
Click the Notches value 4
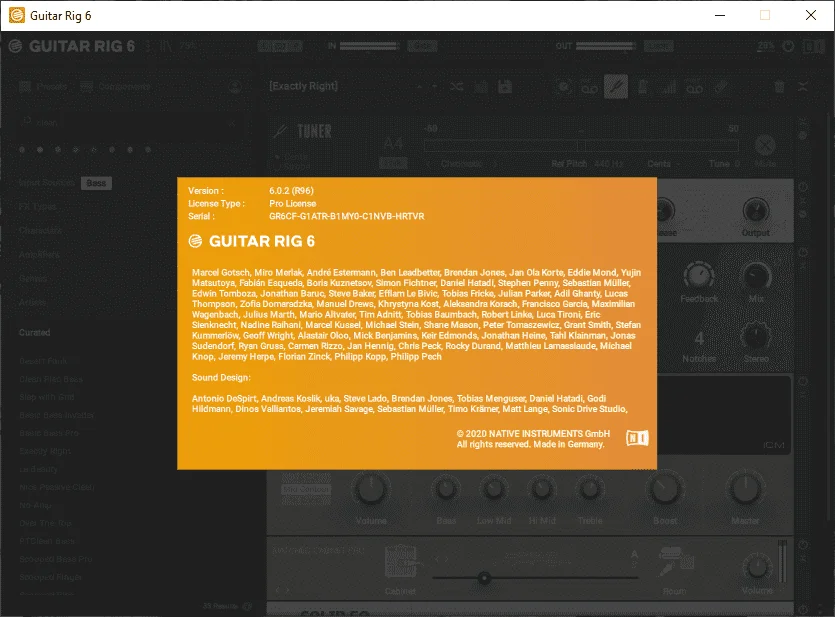tap(699, 338)
